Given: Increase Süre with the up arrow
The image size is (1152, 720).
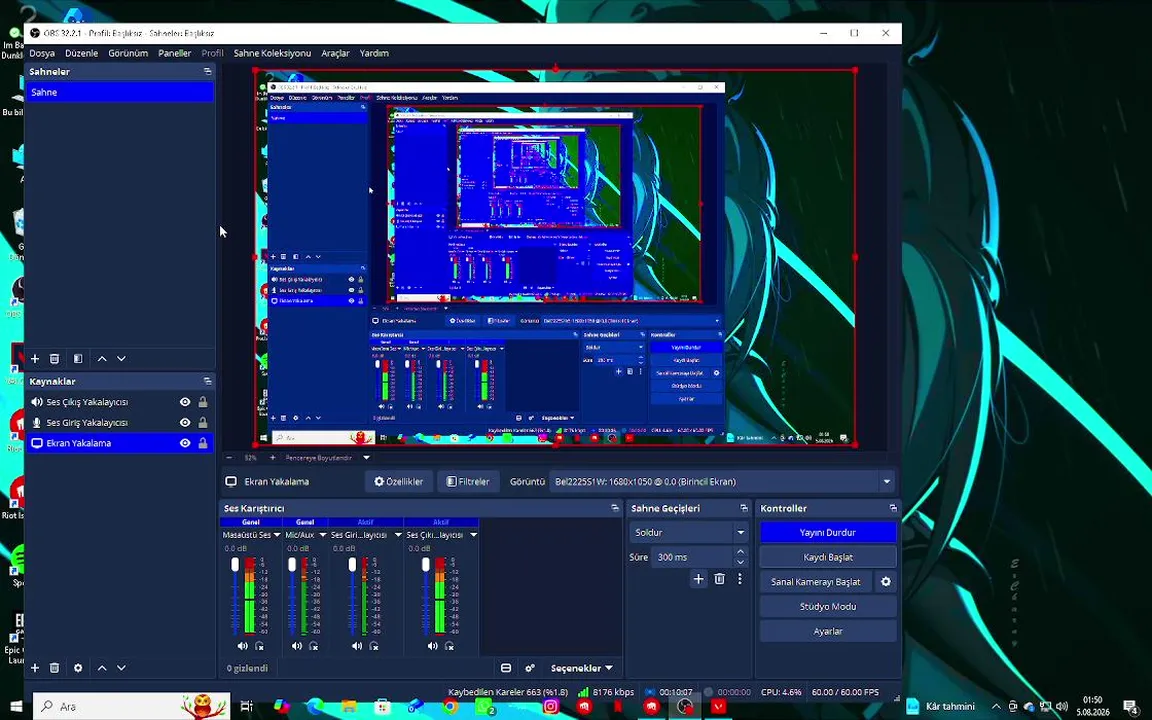Looking at the screenshot, I should [x=741, y=552].
